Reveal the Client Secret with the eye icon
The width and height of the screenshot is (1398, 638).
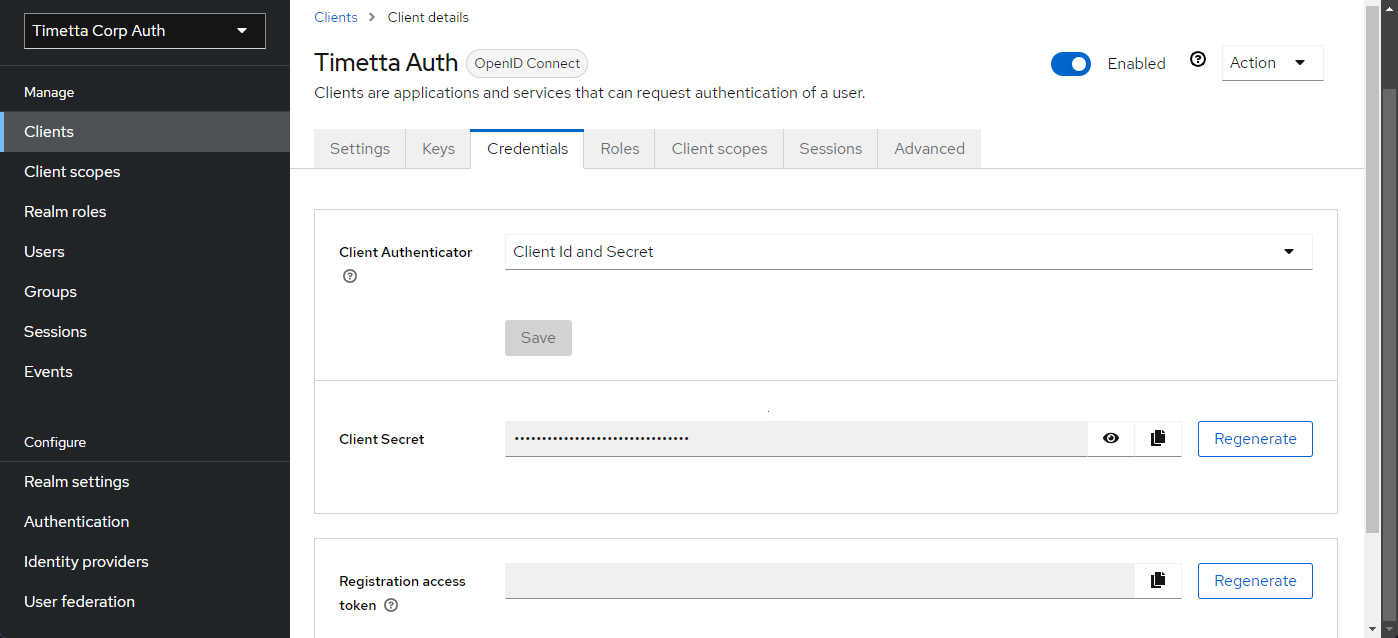(1111, 438)
